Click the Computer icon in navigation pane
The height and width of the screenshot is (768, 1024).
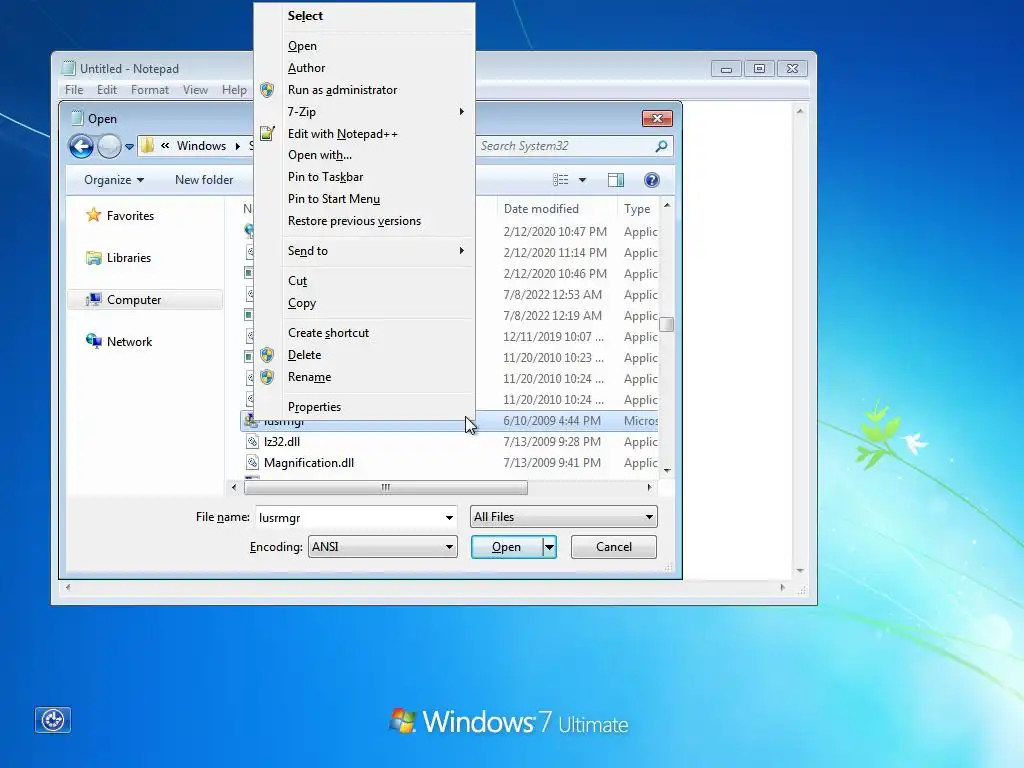tap(93, 299)
